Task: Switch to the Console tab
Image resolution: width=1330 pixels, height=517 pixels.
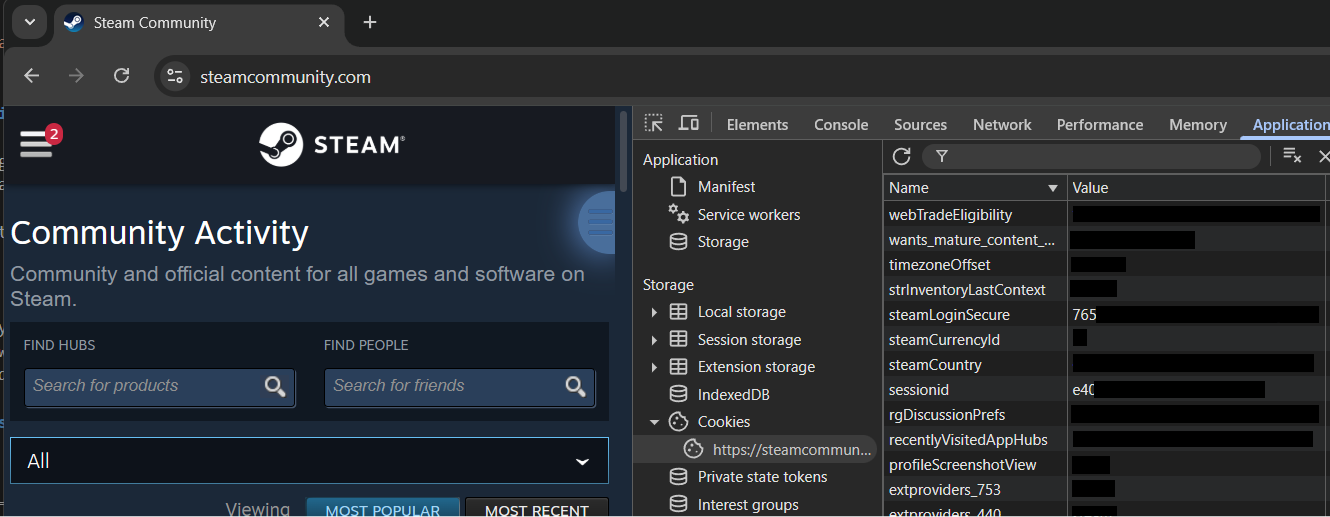Action: [x=841, y=125]
